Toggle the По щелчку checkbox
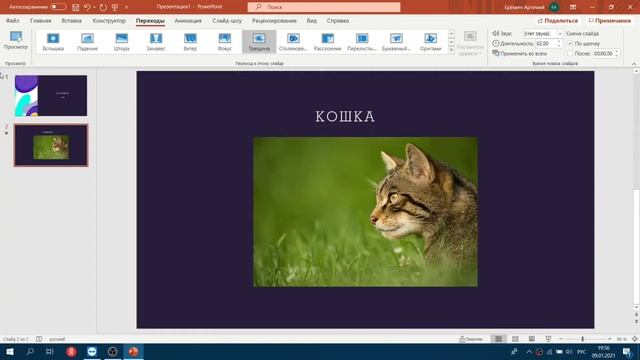This screenshot has height=360, width=640. click(570, 43)
